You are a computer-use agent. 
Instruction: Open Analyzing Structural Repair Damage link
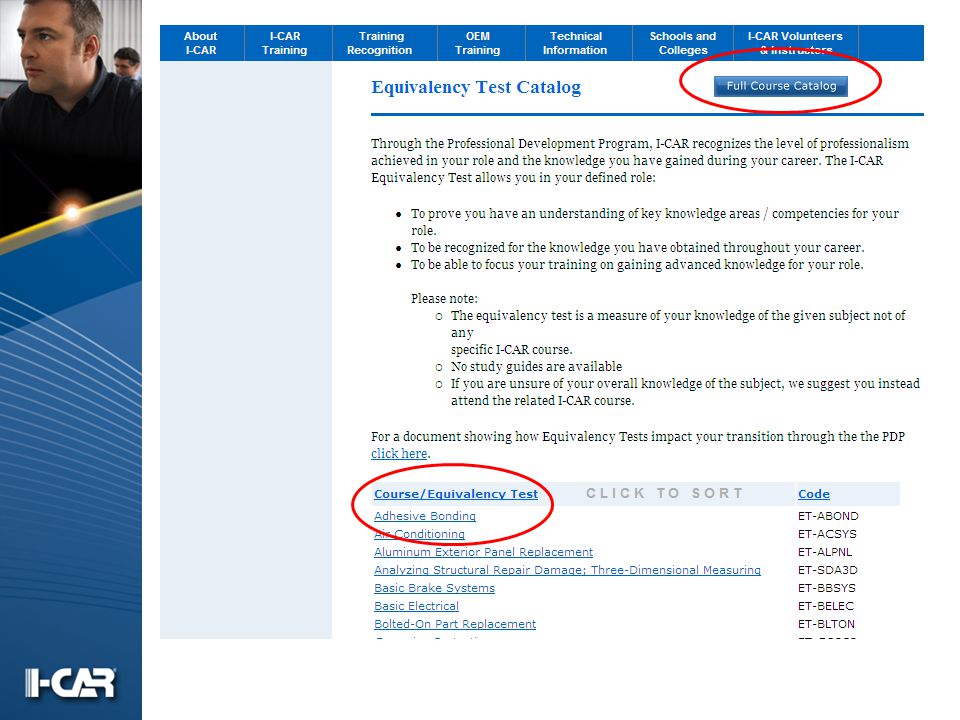(568, 570)
